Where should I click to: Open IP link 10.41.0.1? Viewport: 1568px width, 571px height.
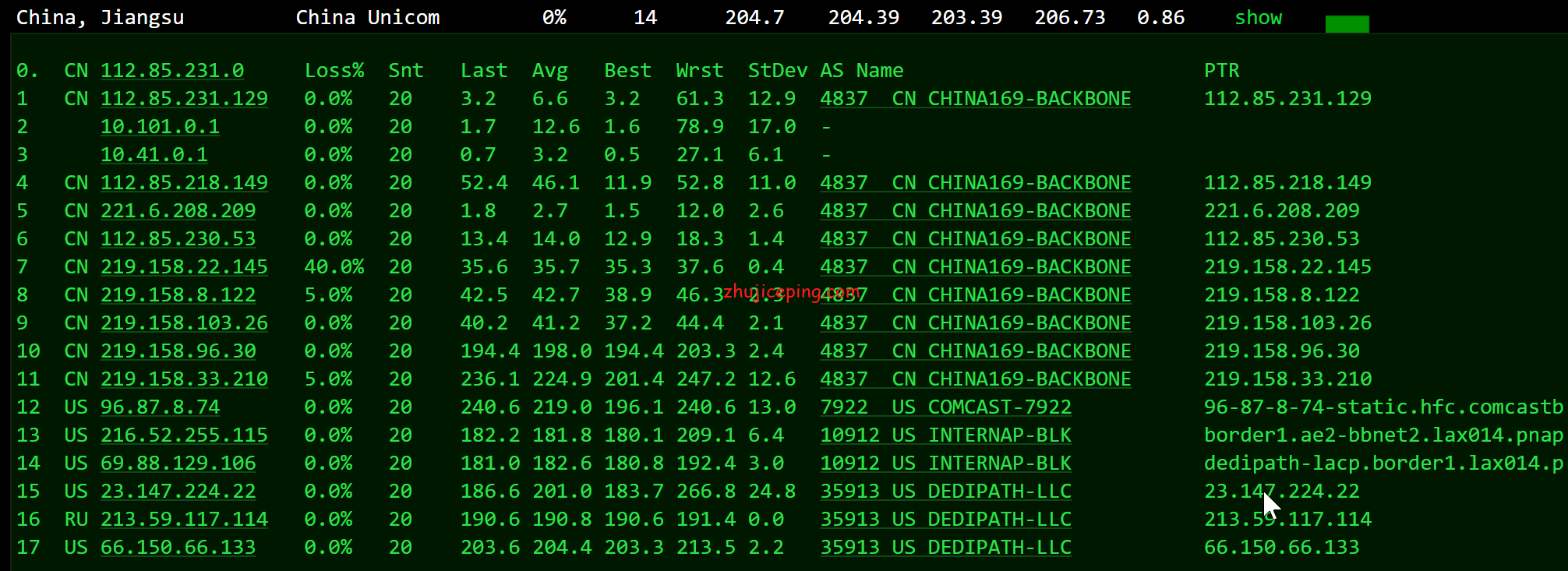coord(154,155)
